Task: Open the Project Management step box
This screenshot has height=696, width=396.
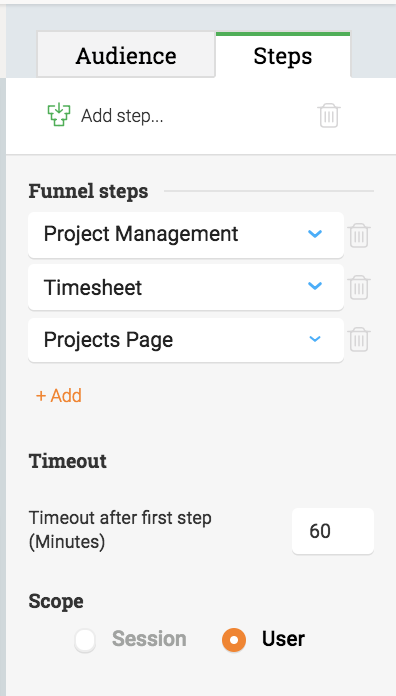Action: [186, 235]
